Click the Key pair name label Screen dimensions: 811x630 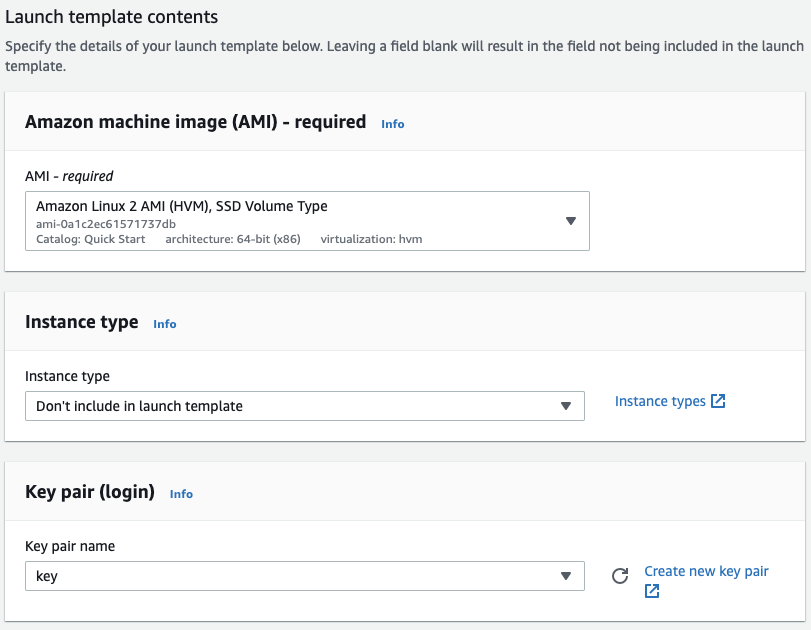pyautogui.click(x=70, y=546)
